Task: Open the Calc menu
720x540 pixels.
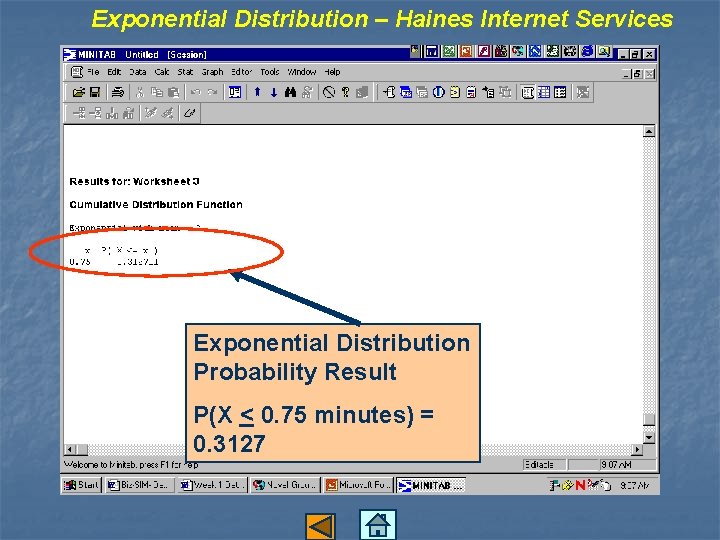Action: coord(162,72)
